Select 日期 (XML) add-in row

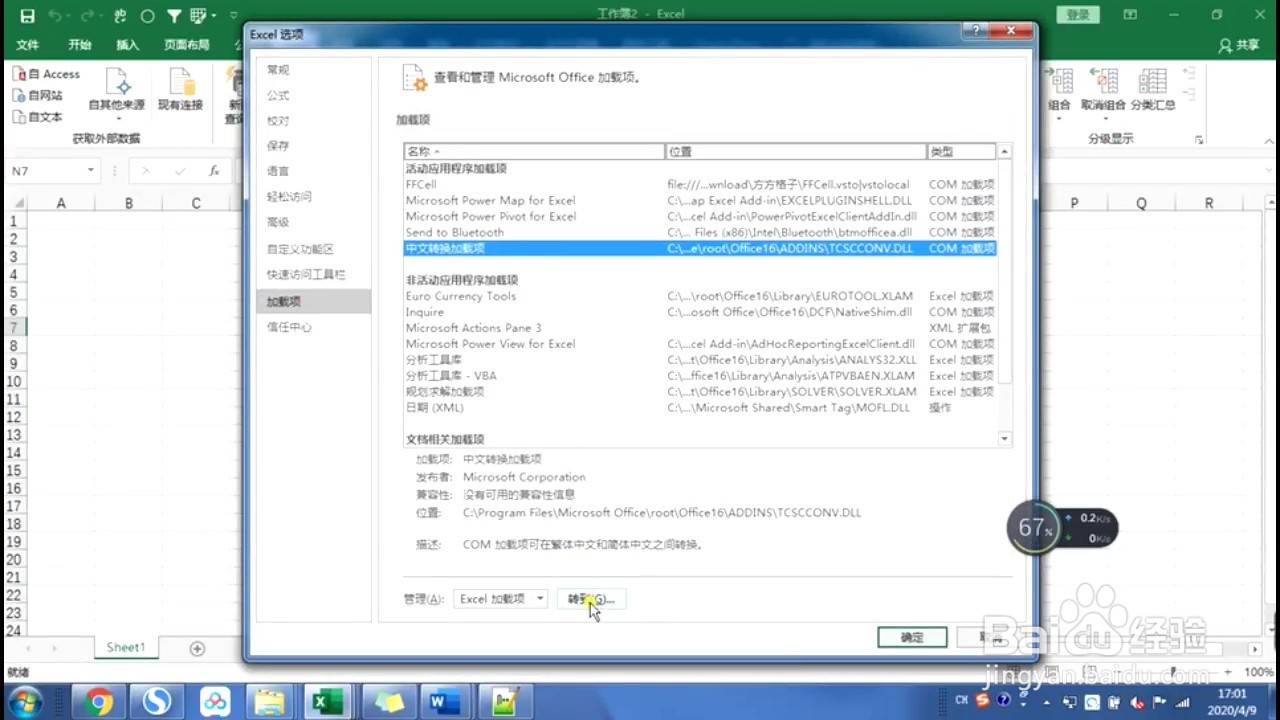(700, 408)
